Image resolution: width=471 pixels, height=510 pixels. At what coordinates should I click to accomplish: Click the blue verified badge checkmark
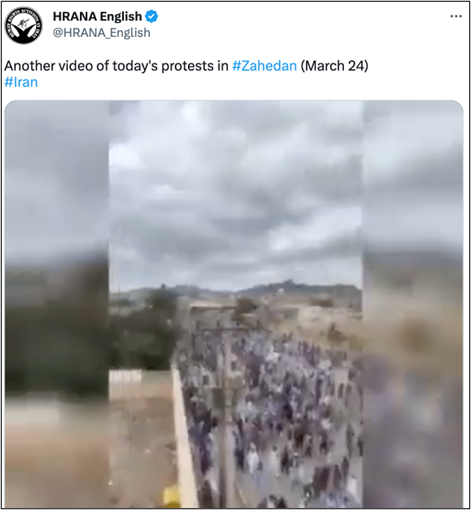click(152, 16)
